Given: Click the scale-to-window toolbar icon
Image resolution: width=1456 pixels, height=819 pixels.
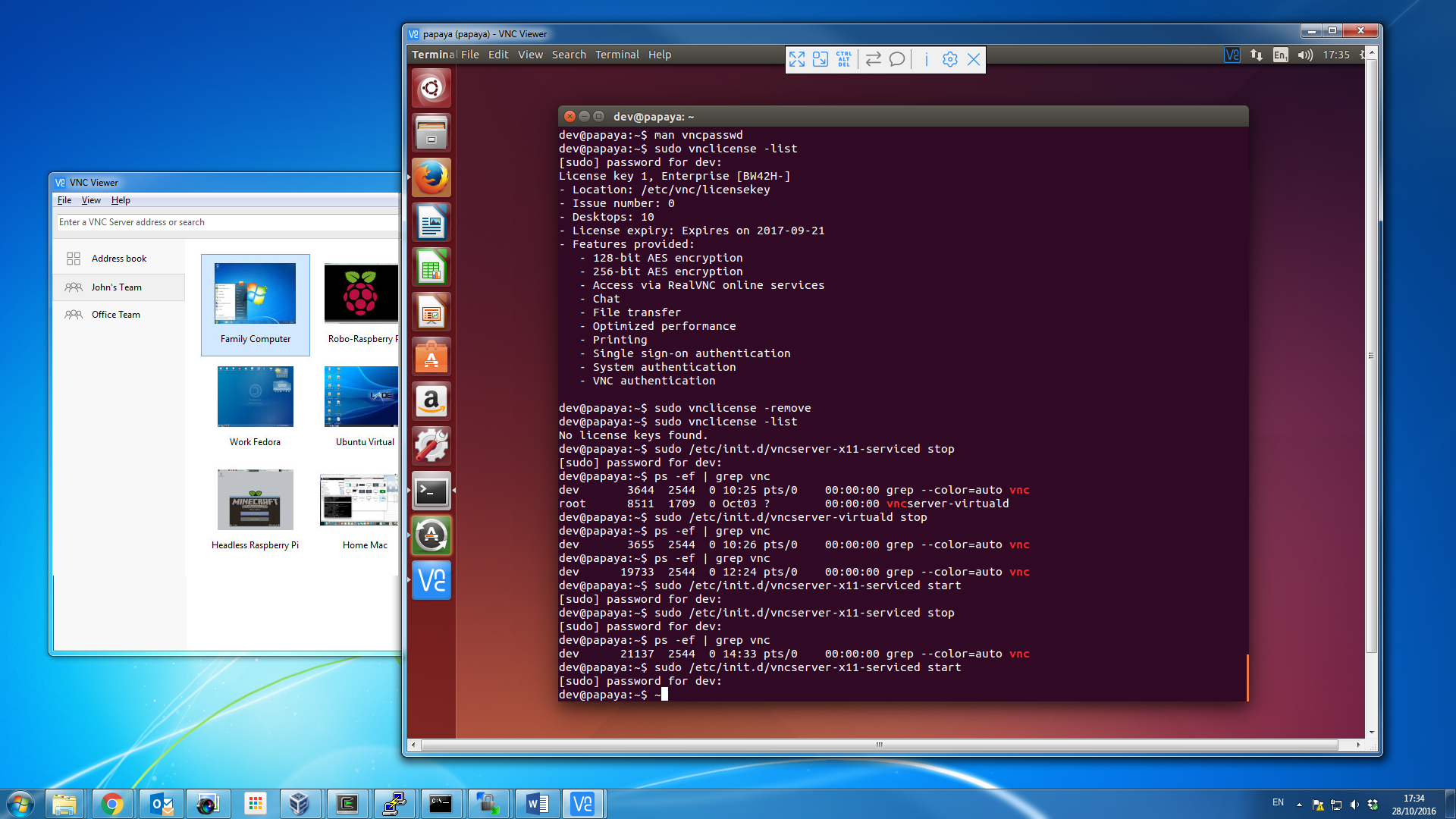Looking at the screenshot, I should 821,59.
